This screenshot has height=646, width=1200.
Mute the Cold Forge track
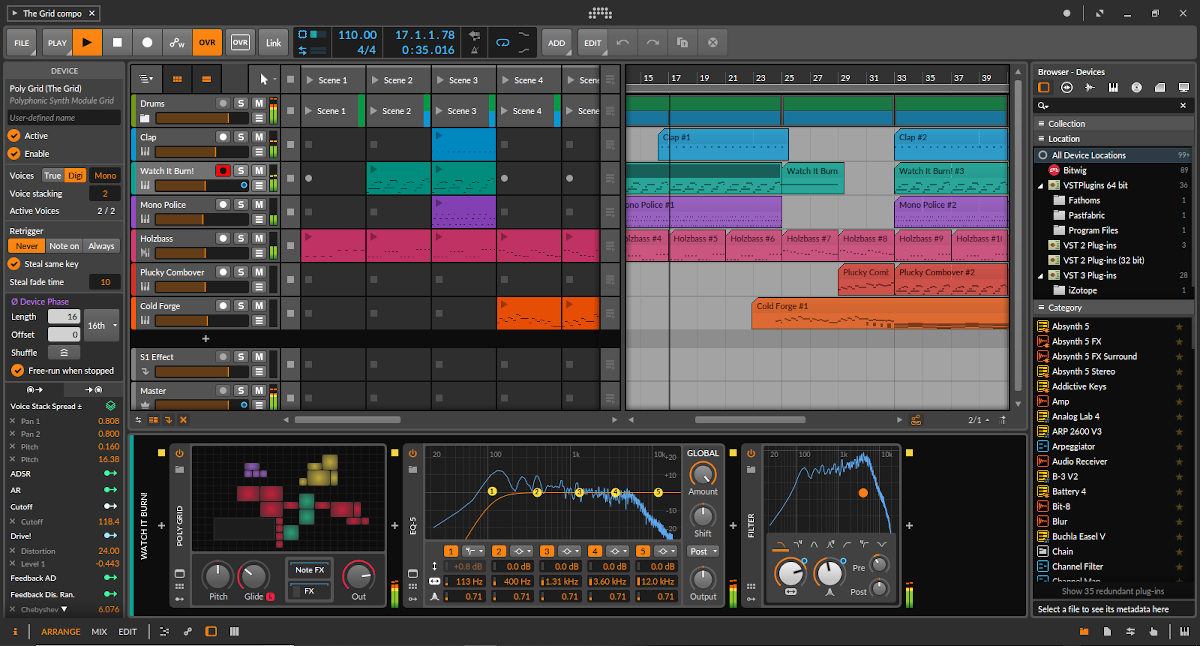point(258,306)
